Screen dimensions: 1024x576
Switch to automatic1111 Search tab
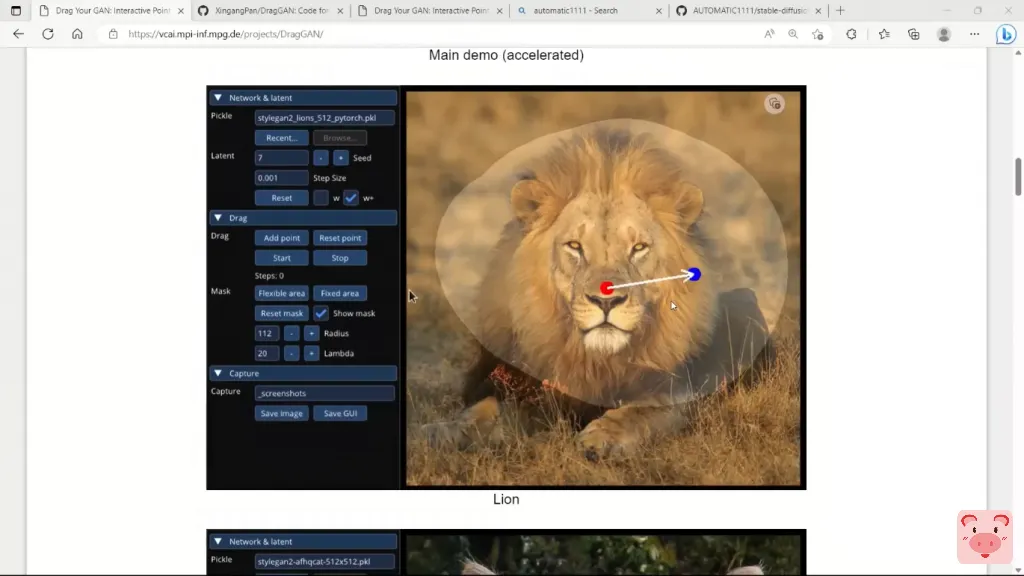click(590, 10)
